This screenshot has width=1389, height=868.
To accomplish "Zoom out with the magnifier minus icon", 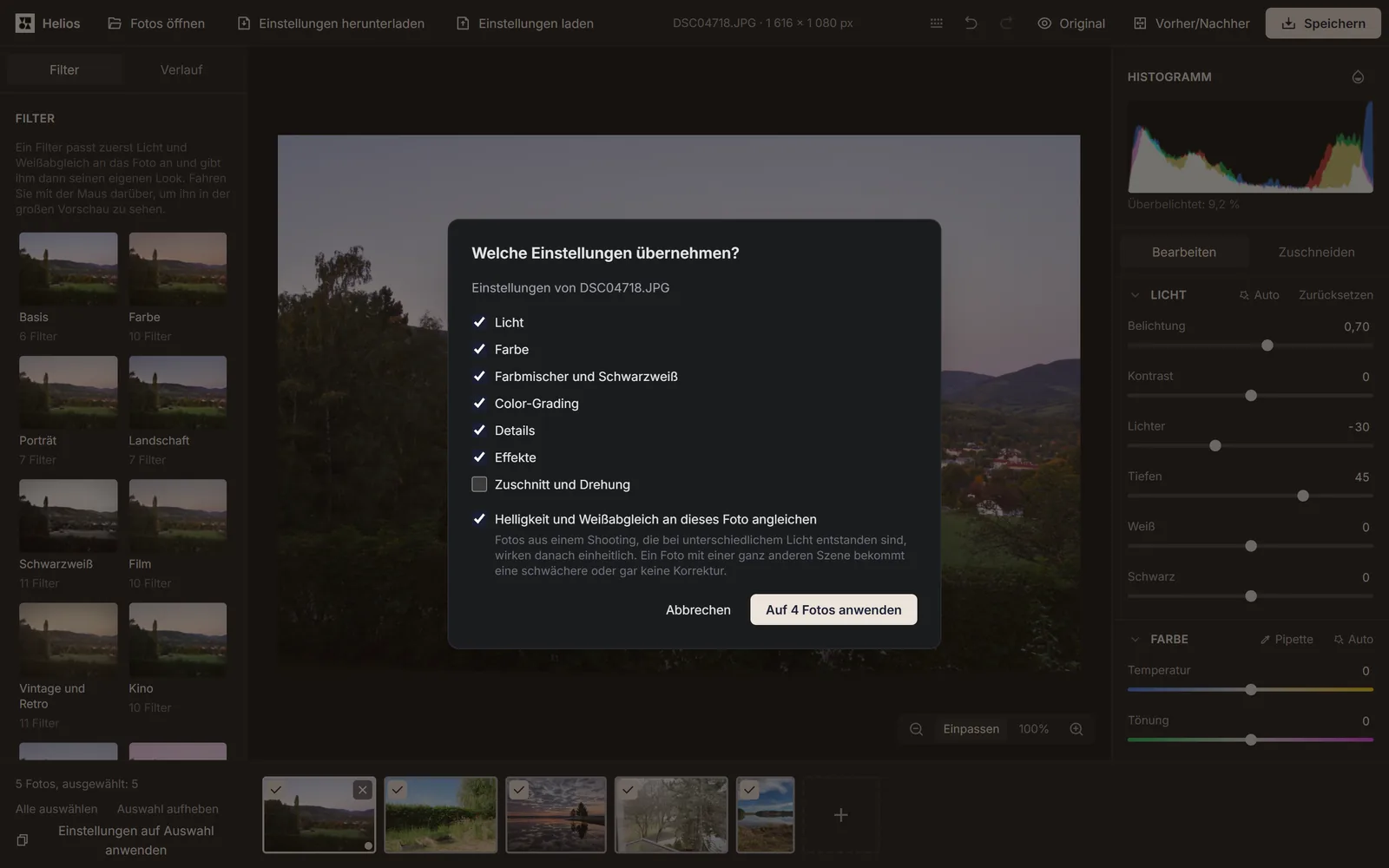I will click(x=916, y=729).
